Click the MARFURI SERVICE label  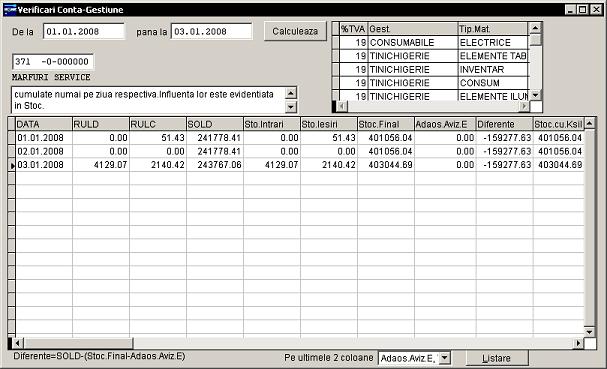click(51, 77)
